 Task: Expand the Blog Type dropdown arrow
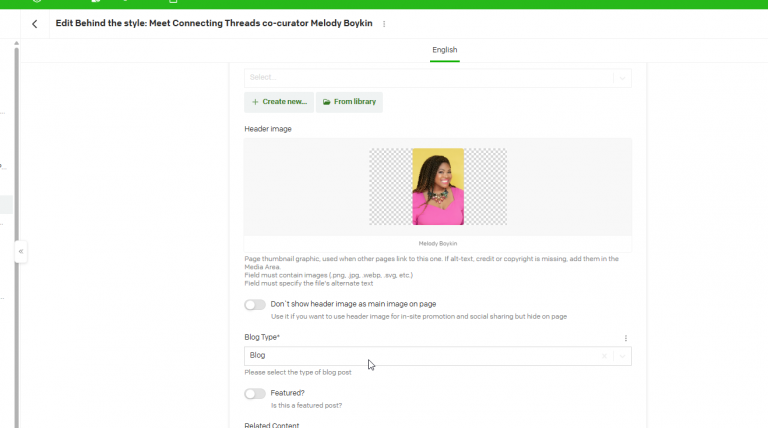coord(622,356)
